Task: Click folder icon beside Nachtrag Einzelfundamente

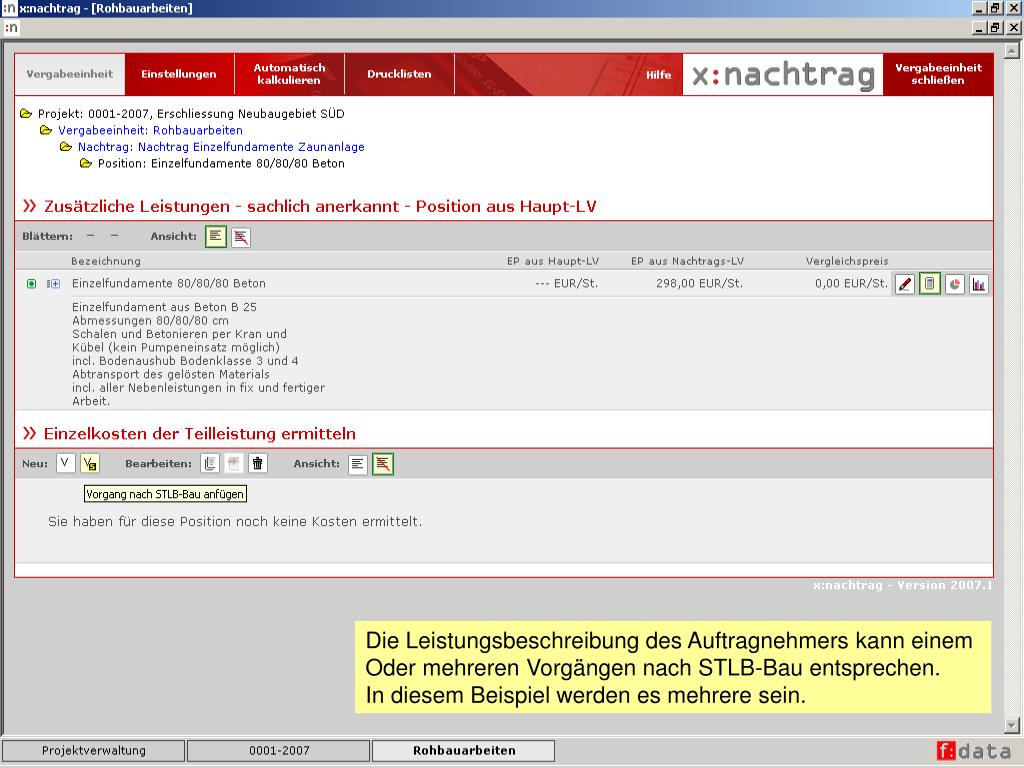Action: tap(66, 147)
